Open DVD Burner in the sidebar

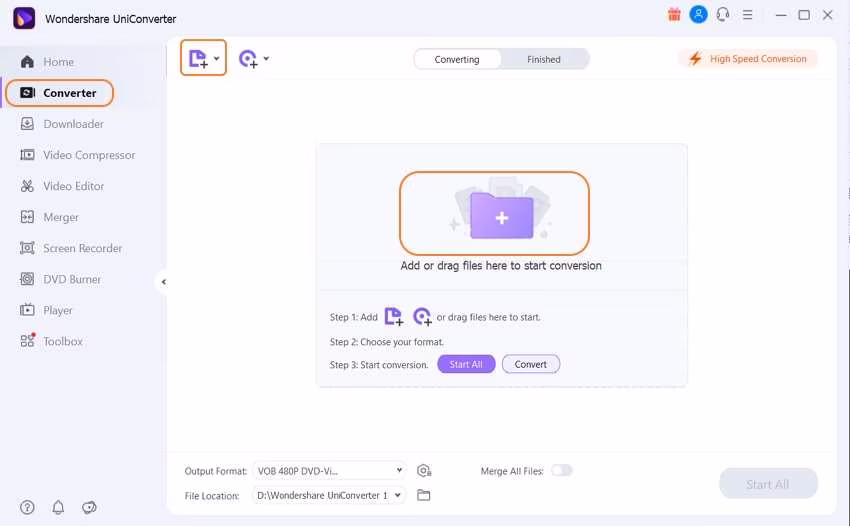pyautogui.click(x=72, y=279)
